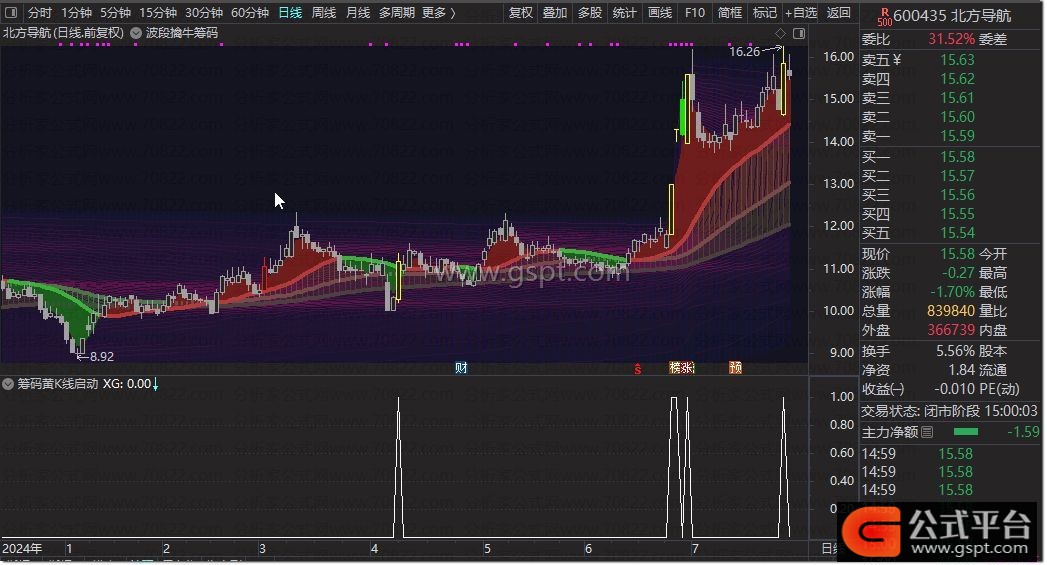Switch to the 5分钟 period
1047x565 pixels.
coord(116,13)
